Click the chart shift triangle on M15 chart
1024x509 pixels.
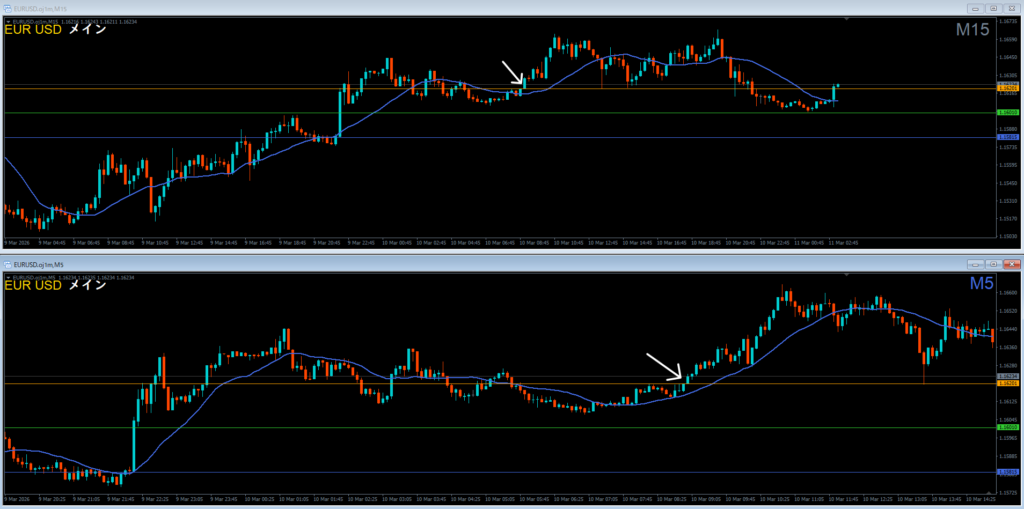tap(847, 20)
